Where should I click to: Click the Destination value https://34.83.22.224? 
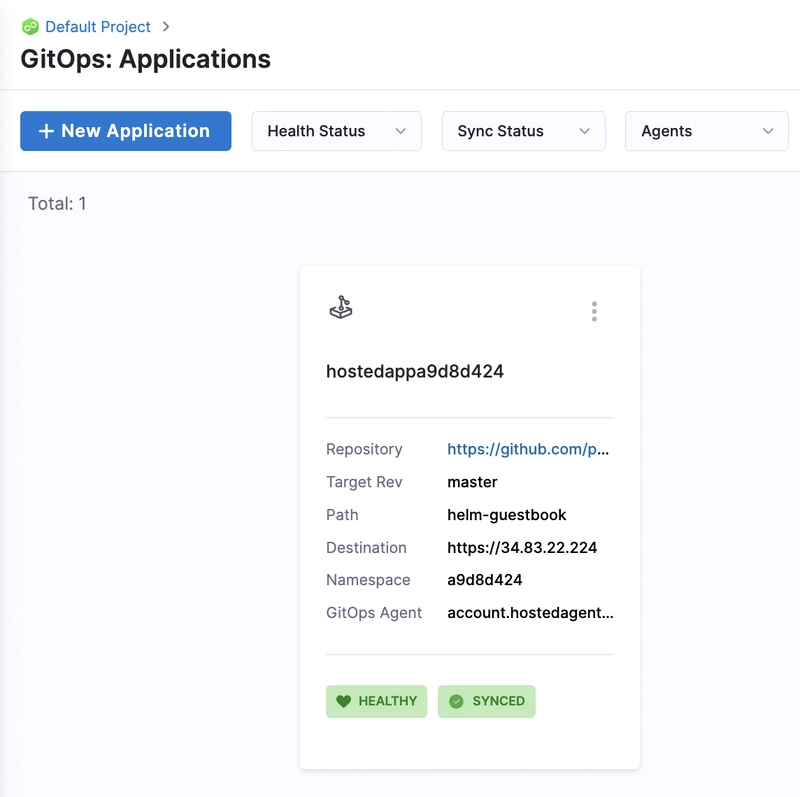click(522, 547)
